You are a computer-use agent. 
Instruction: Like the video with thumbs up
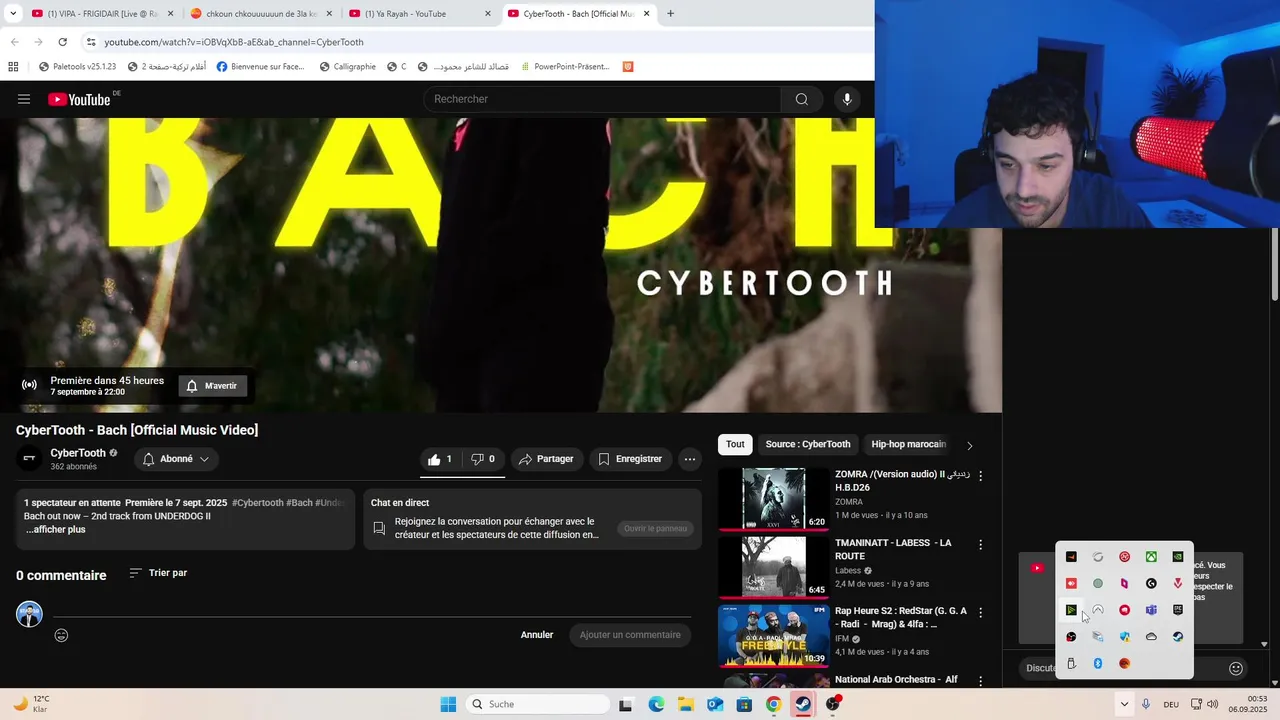point(441,459)
